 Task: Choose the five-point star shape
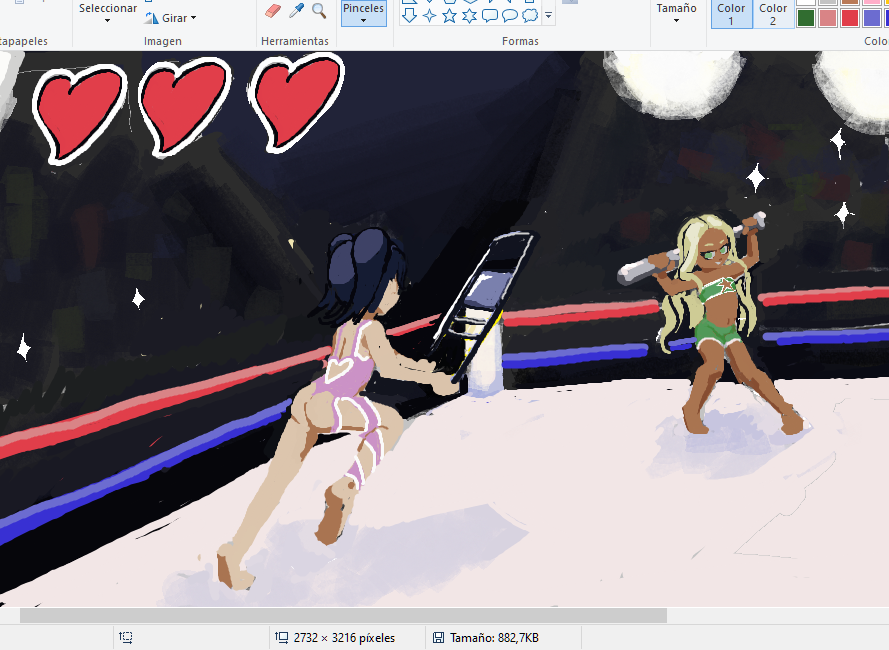pyautogui.click(x=450, y=16)
